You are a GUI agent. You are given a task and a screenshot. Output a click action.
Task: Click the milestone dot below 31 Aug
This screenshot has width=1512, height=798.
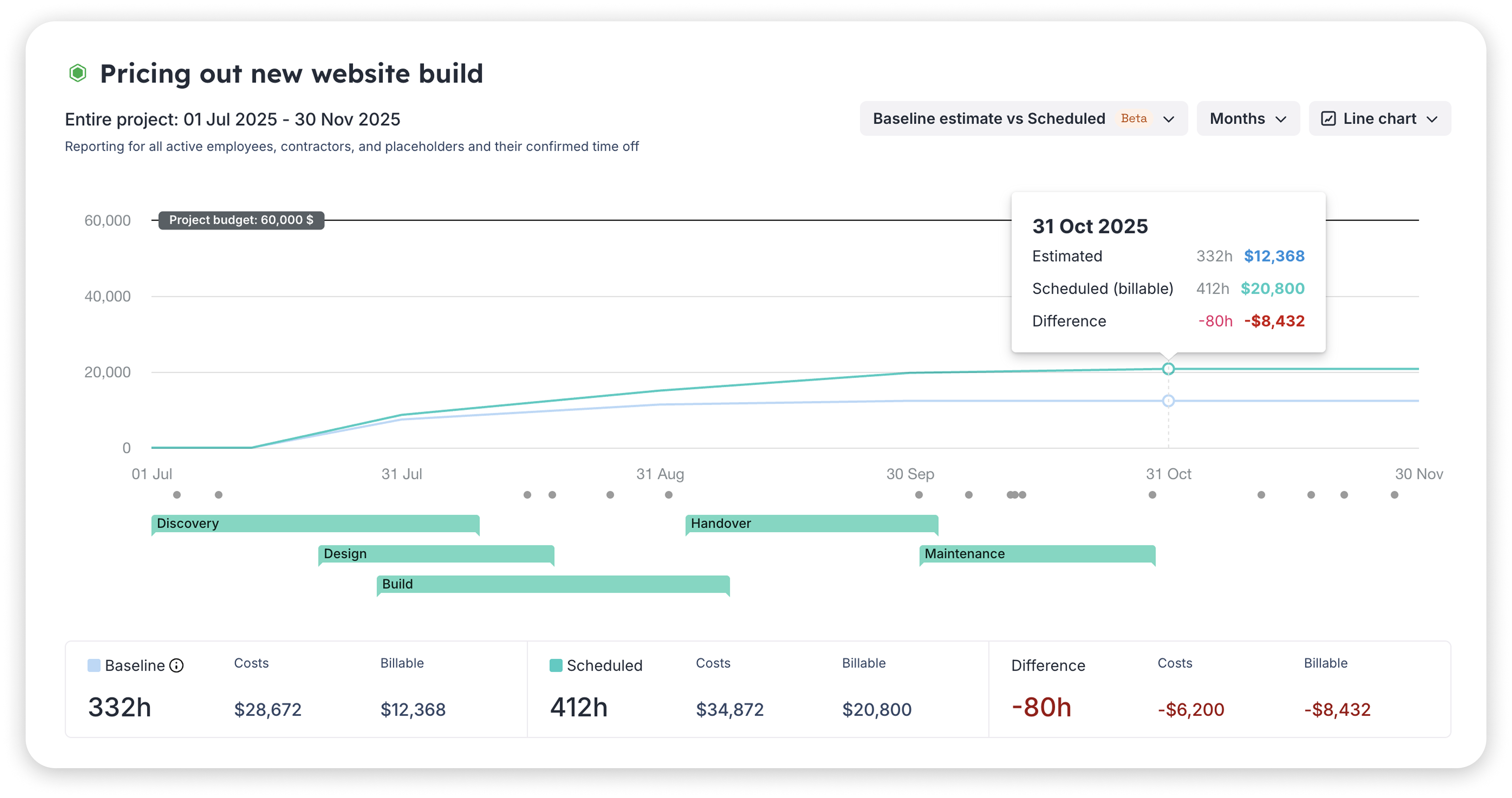pos(668,495)
